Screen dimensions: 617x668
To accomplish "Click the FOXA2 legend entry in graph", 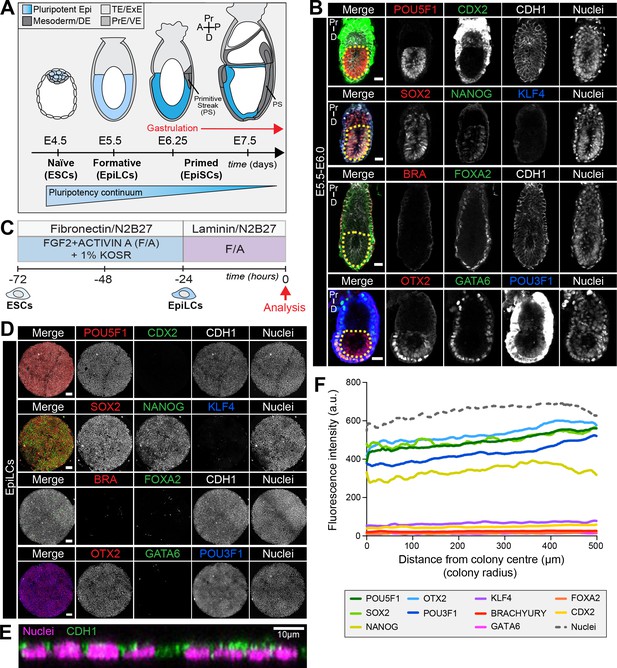I will coord(577,599).
